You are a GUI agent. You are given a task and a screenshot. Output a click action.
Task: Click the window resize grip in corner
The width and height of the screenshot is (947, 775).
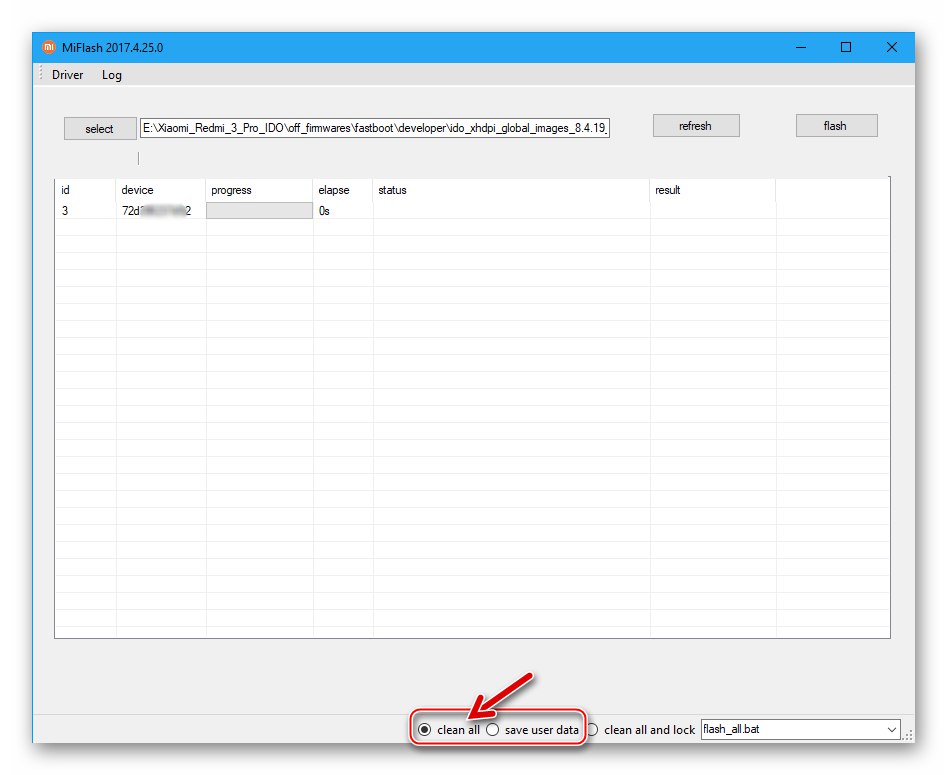908,735
